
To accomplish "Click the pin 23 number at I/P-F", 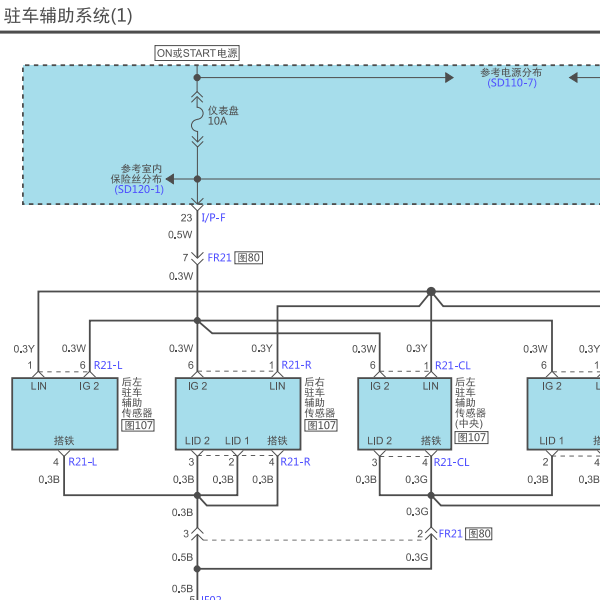I will coord(186,218).
